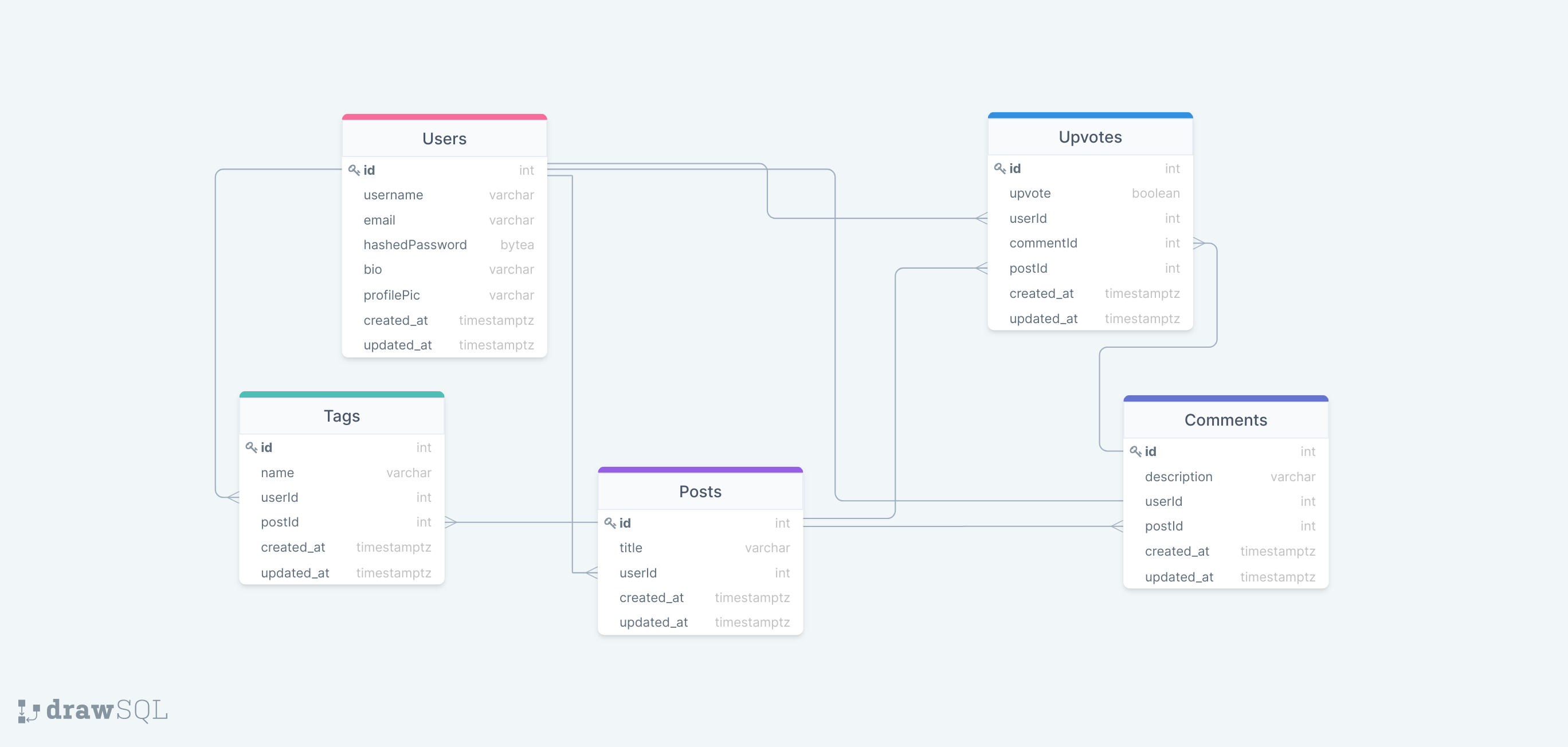1568x747 pixels.
Task: Select the Tags table title
Action: pos(342,416)
